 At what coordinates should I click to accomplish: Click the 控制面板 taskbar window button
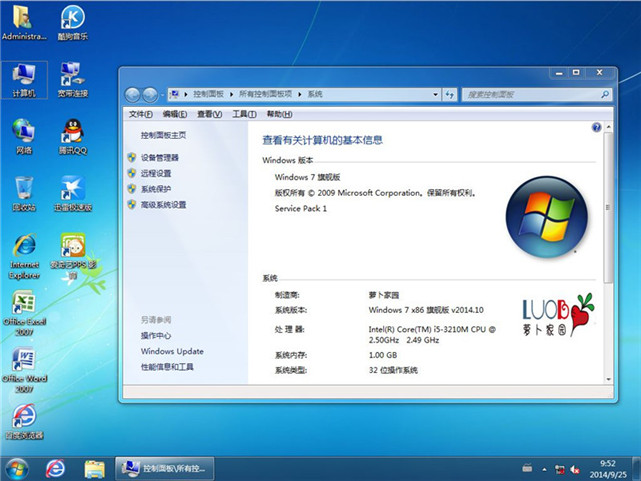165,468
